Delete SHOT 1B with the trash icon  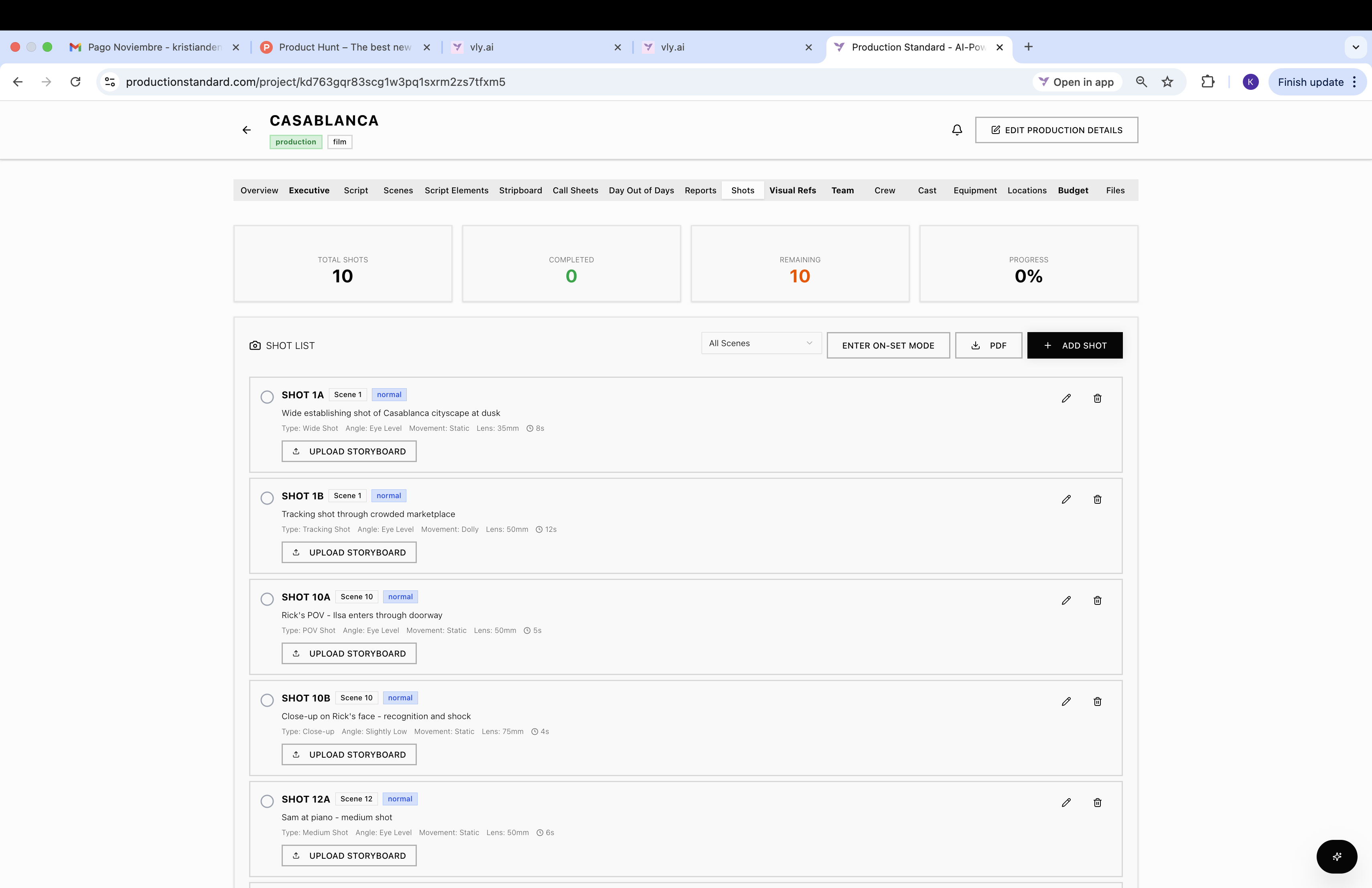(1098, 500)
